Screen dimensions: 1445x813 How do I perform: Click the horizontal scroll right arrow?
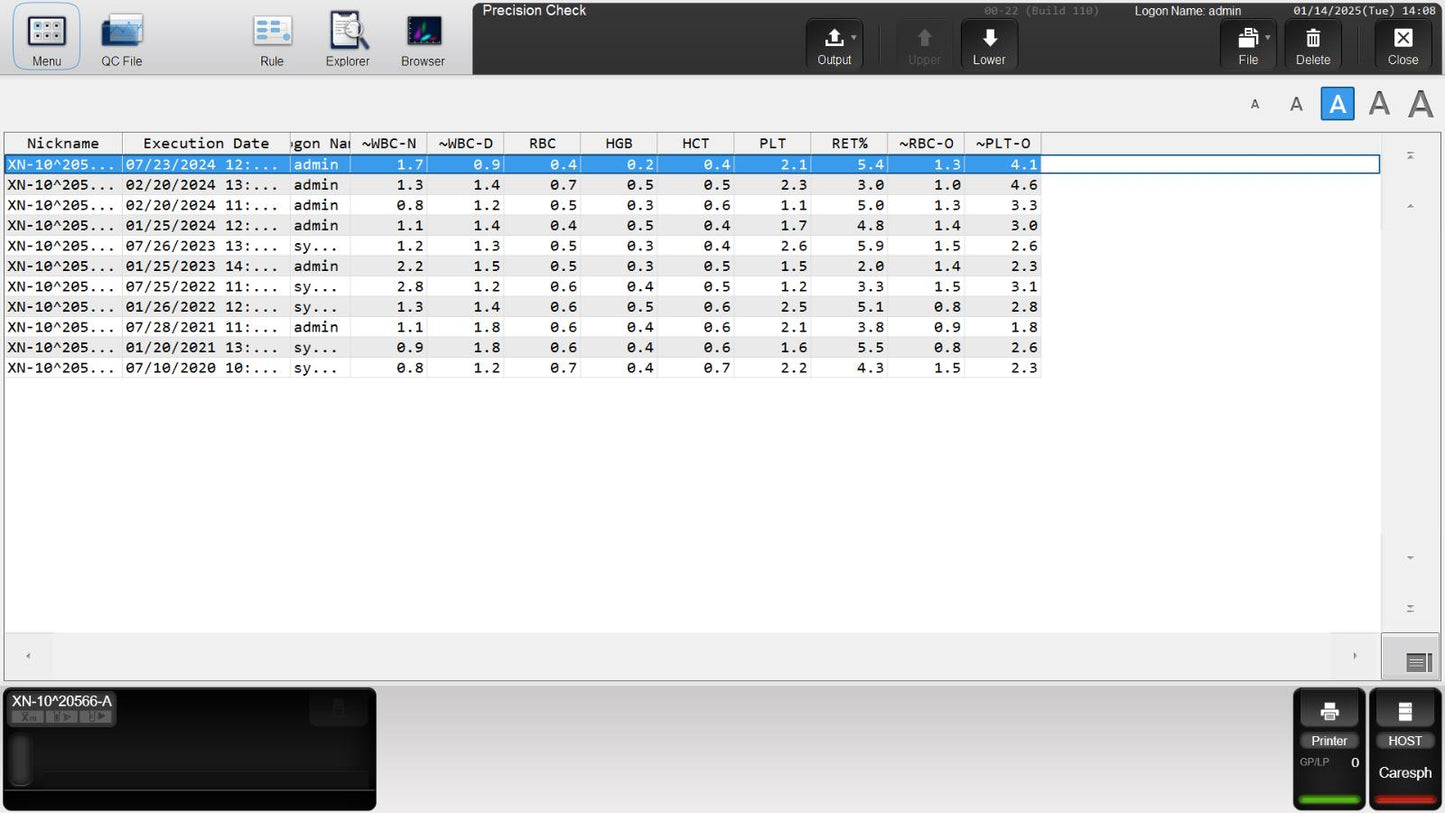pos(1355,656)
